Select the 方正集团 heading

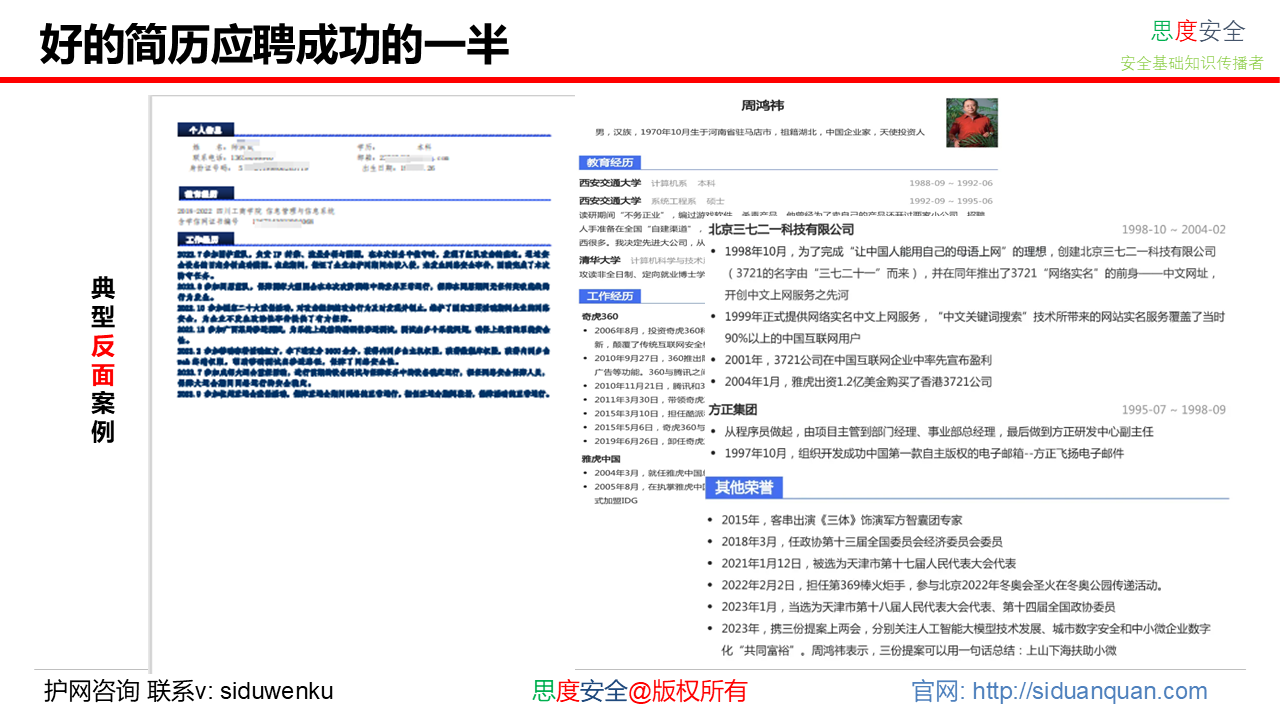pos(733,409)
